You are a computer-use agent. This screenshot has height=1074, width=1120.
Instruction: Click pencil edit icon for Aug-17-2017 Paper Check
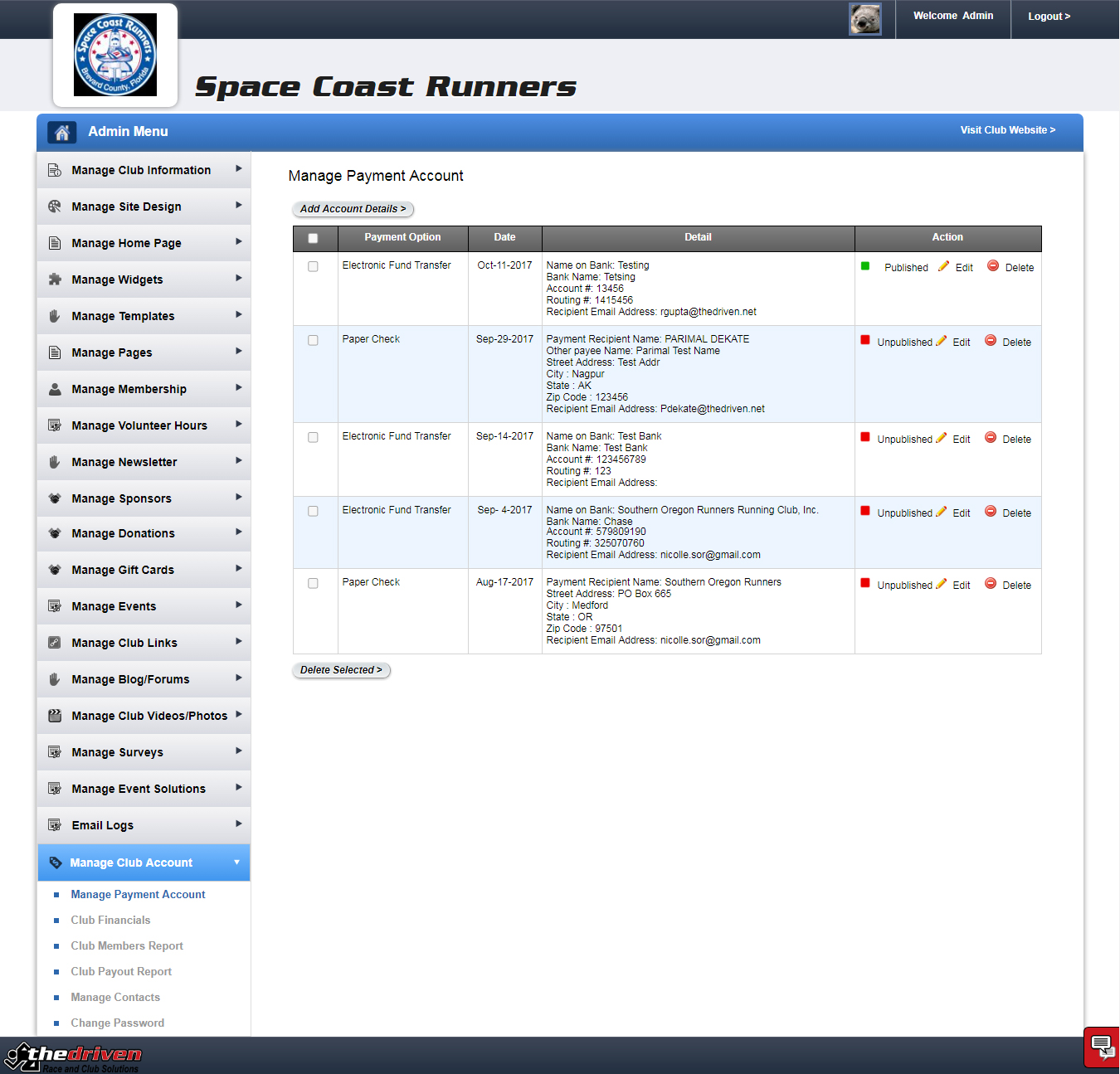click(x=941, y=584)
